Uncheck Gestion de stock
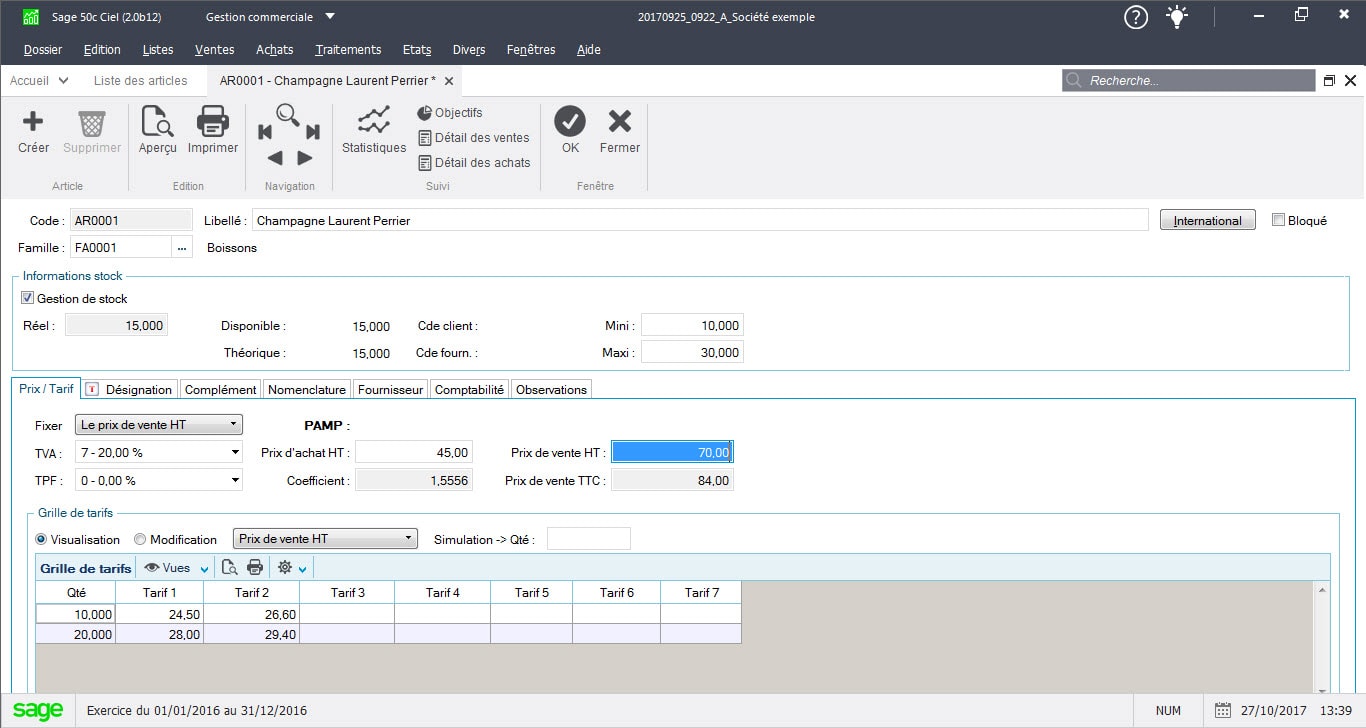 pos(28,297)
